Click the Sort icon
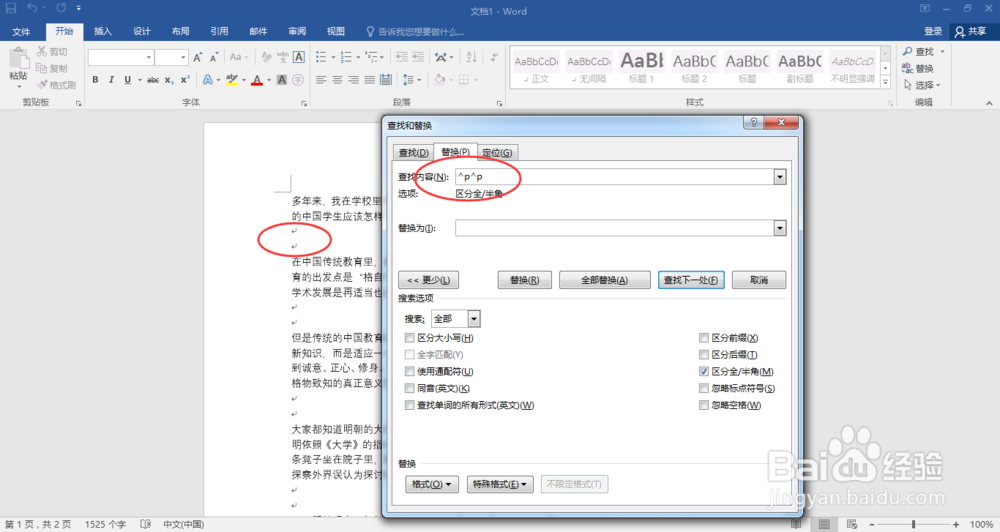This screenshot has width=1000, height=532. [471, 57]
